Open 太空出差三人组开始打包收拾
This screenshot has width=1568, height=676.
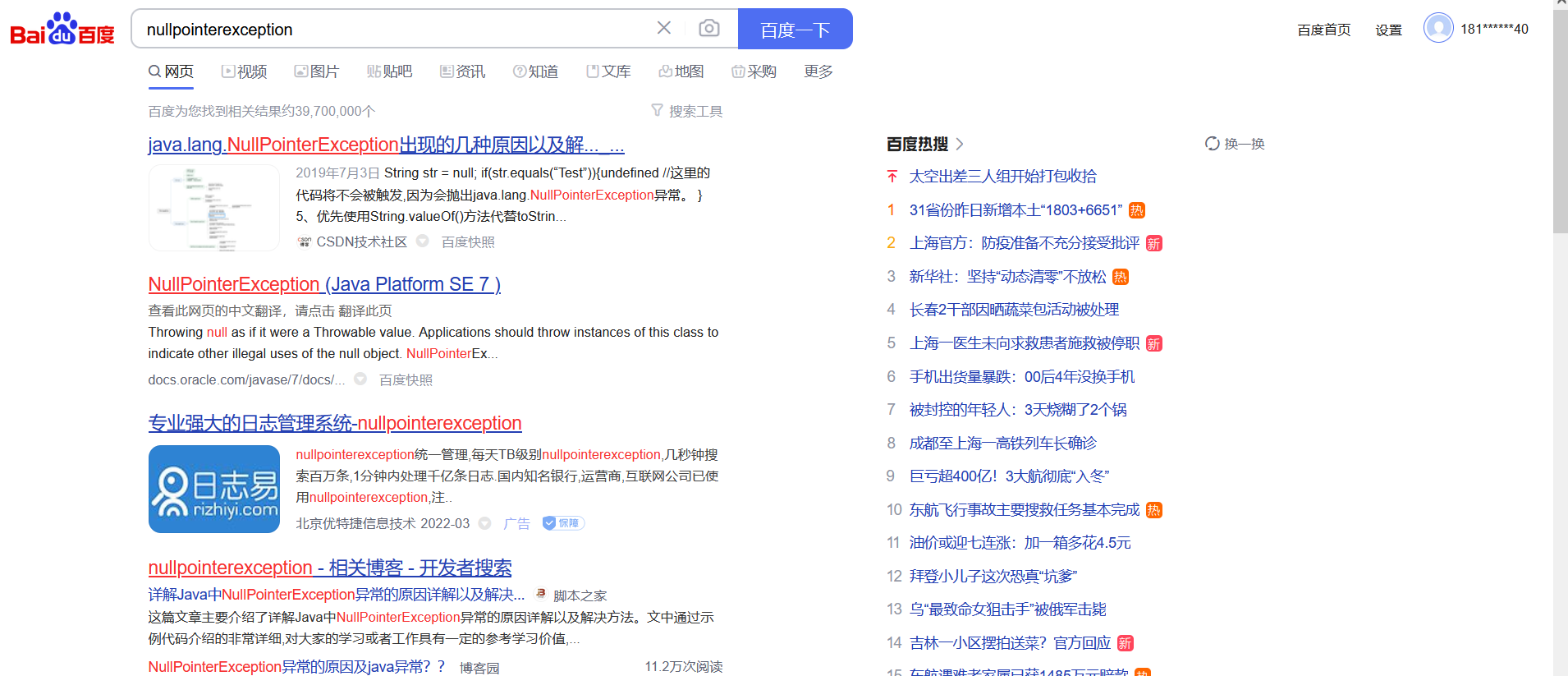point(1003,176)
